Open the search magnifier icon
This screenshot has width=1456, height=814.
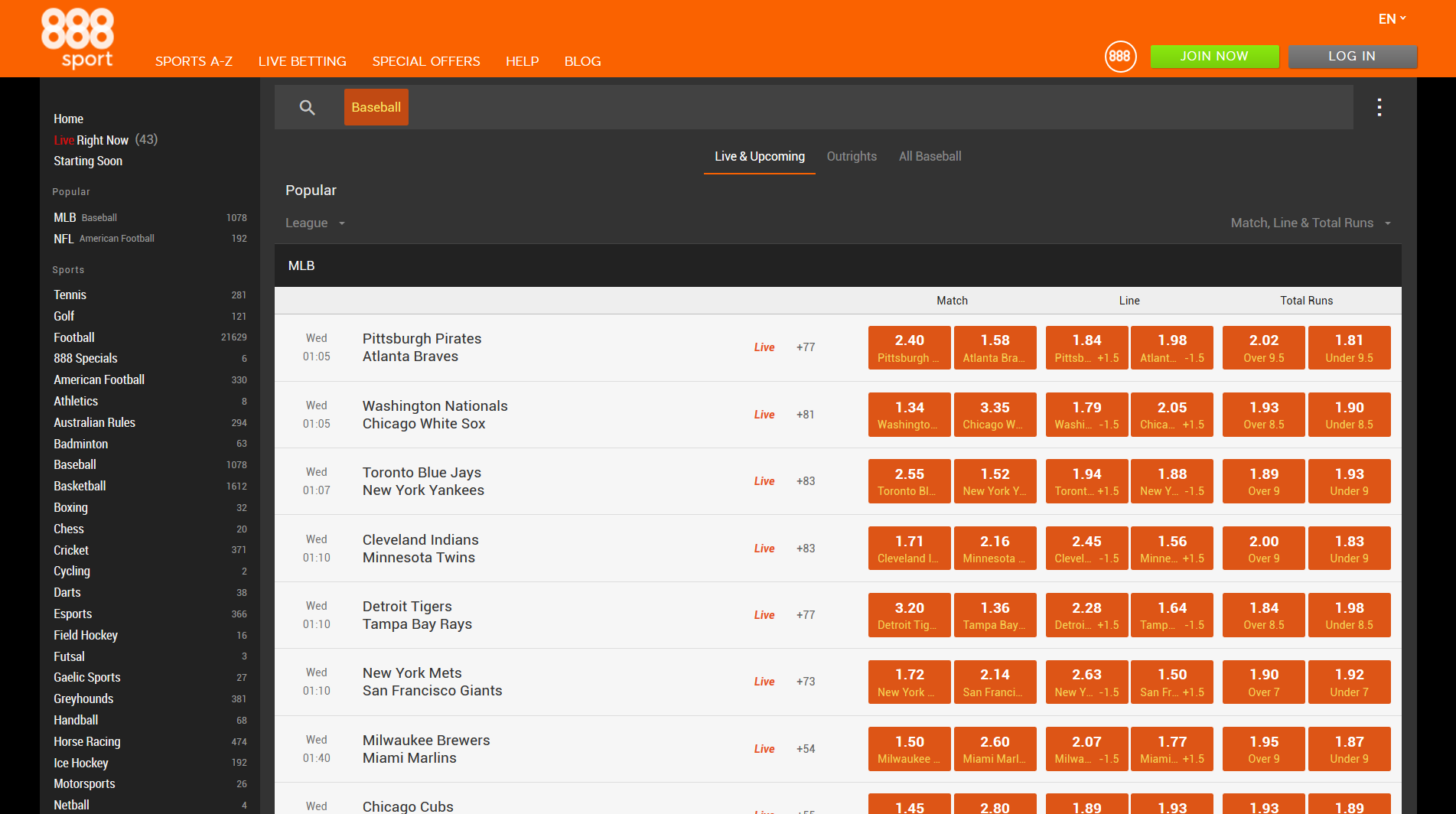307,107
